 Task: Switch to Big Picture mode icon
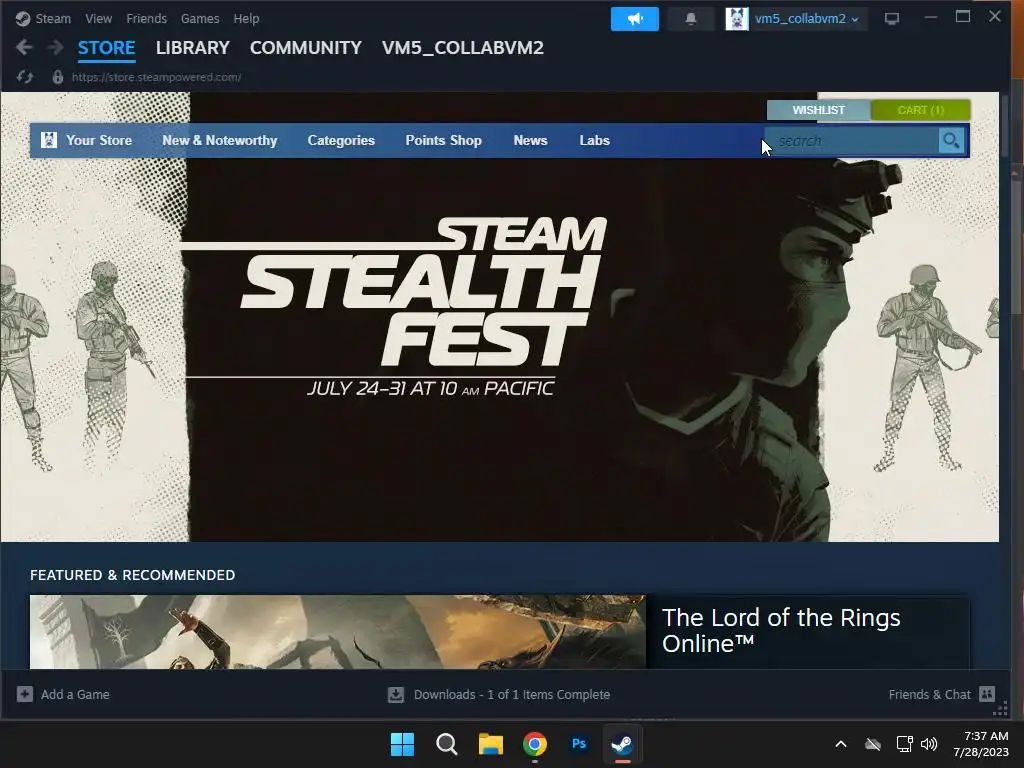891,19
